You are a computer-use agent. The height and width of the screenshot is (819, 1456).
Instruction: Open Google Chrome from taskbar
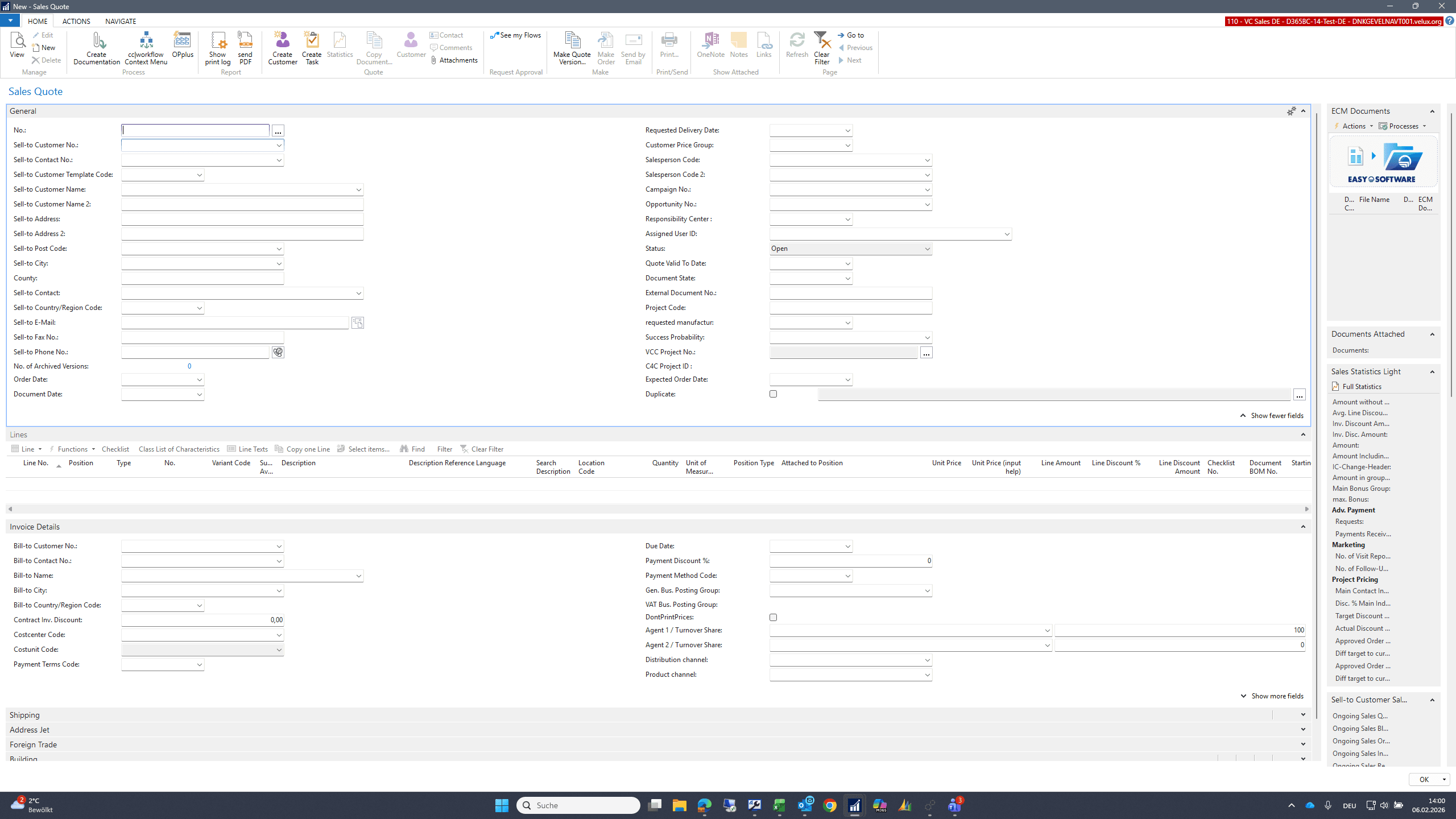point(830,805)
